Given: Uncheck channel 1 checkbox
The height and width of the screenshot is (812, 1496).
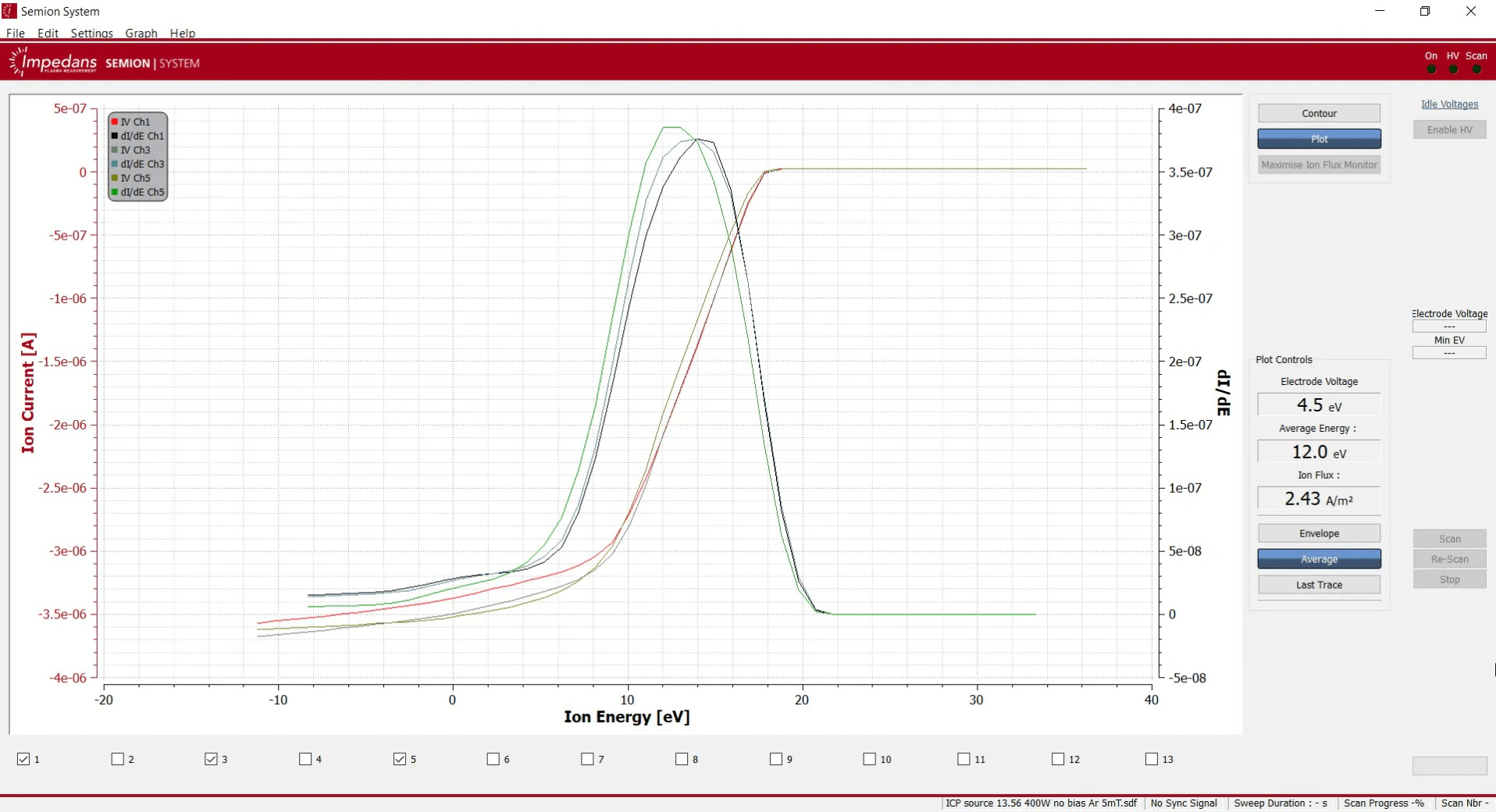Looking at the screenshot, I should coord(23,759).
